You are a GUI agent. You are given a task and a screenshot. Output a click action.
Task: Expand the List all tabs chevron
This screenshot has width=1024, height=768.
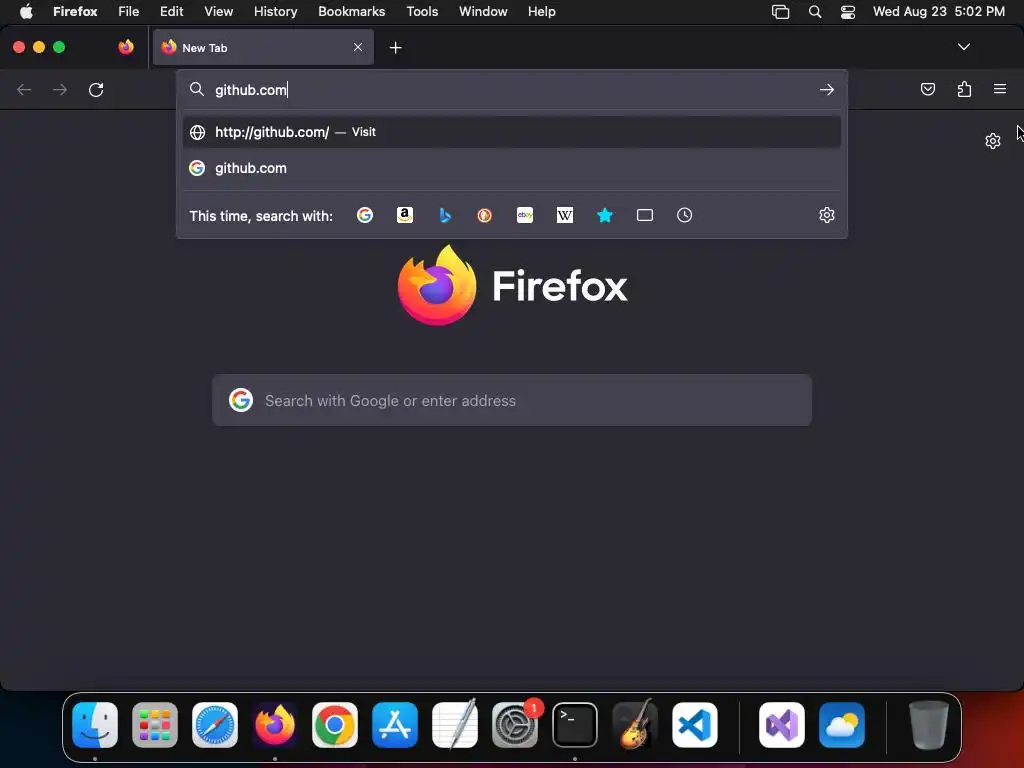(x=963, y=47)
